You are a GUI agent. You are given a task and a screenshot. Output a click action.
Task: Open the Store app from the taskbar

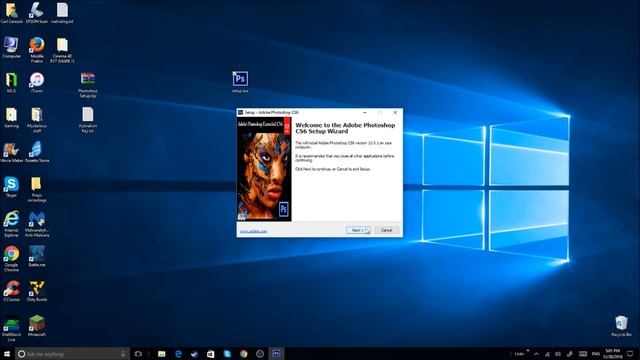point(211,354)
